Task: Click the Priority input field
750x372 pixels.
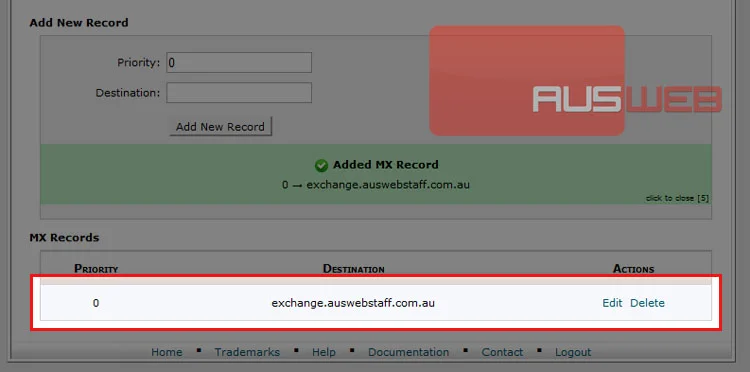Action: coord(239,63)
